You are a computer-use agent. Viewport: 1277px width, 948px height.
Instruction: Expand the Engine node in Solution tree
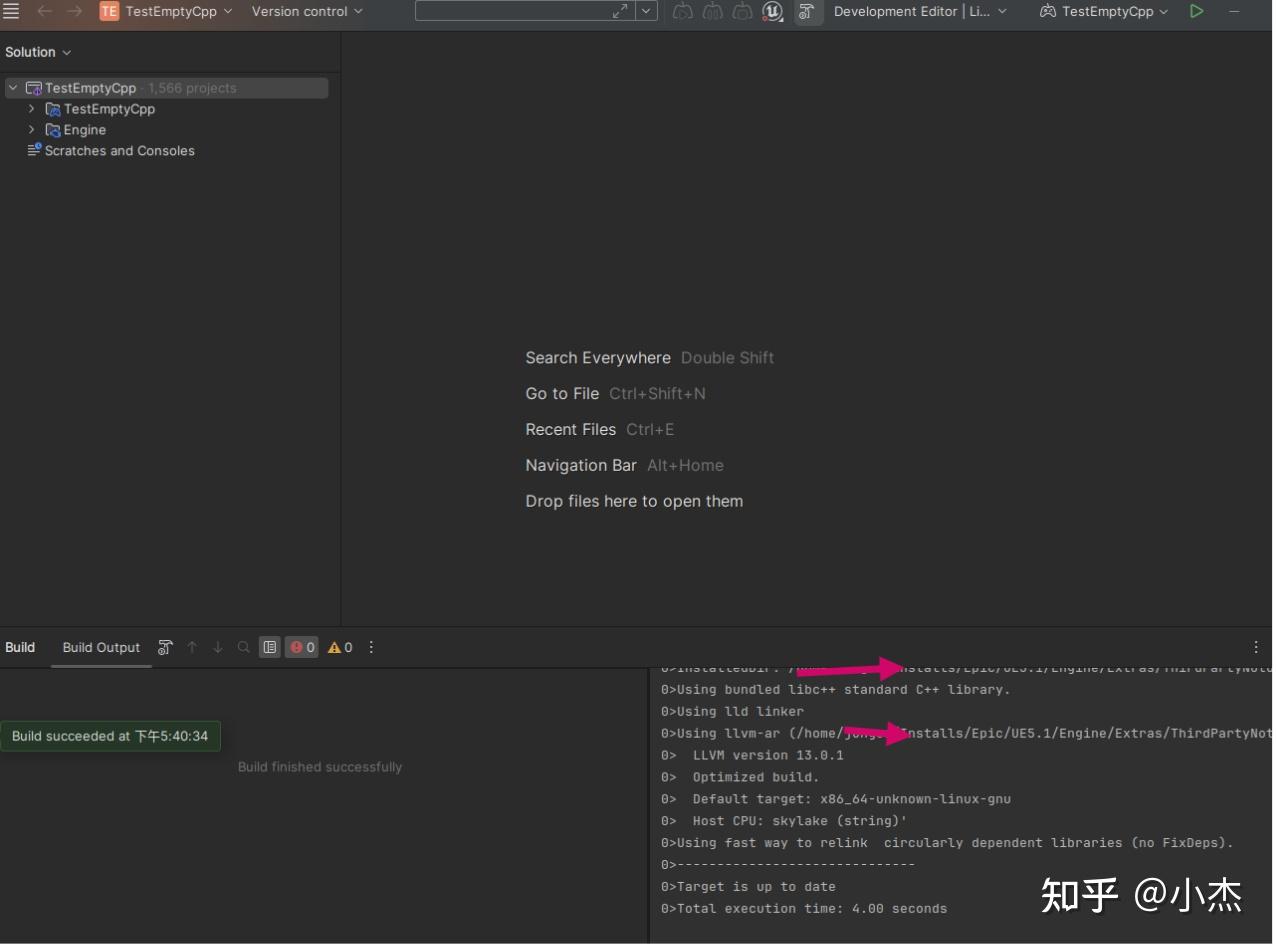31,130
